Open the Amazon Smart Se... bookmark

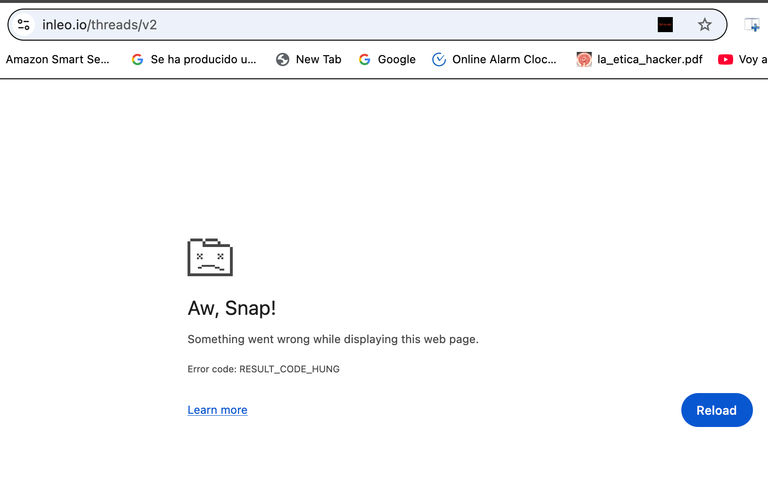pos(57,59)
